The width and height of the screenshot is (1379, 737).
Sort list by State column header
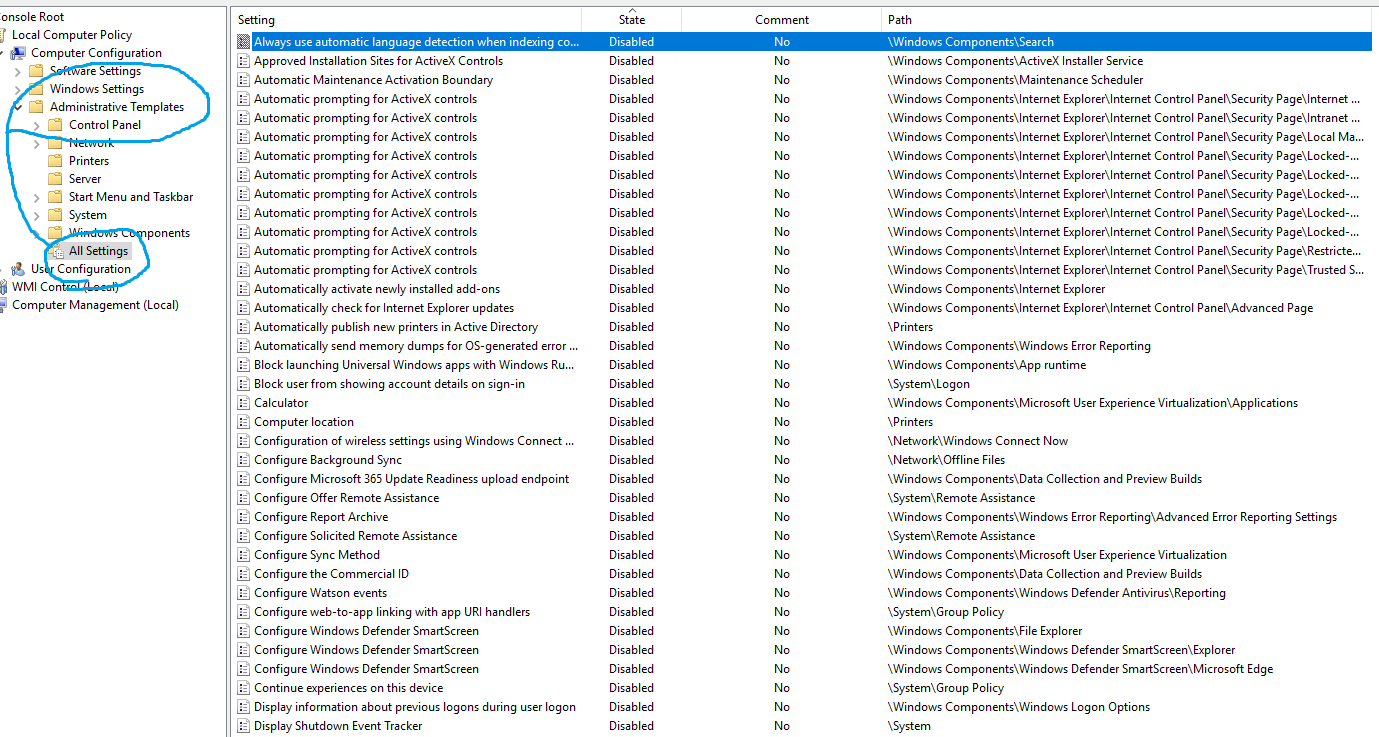pos(632,20)
